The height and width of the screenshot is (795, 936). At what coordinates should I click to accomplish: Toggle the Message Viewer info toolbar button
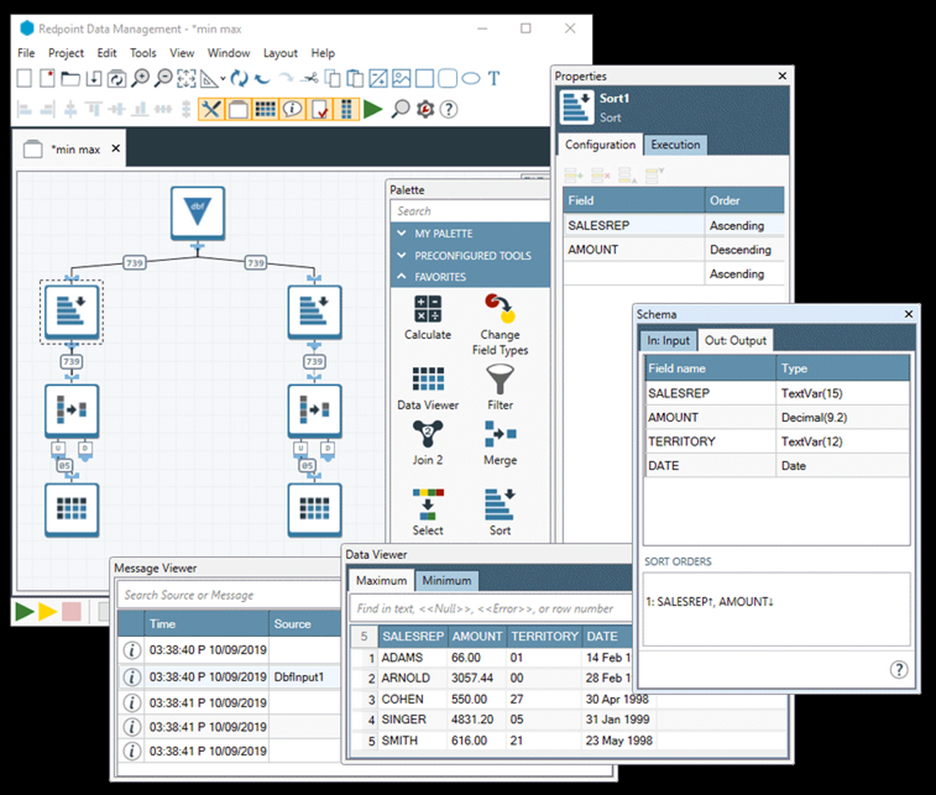(x=292, y=109)
